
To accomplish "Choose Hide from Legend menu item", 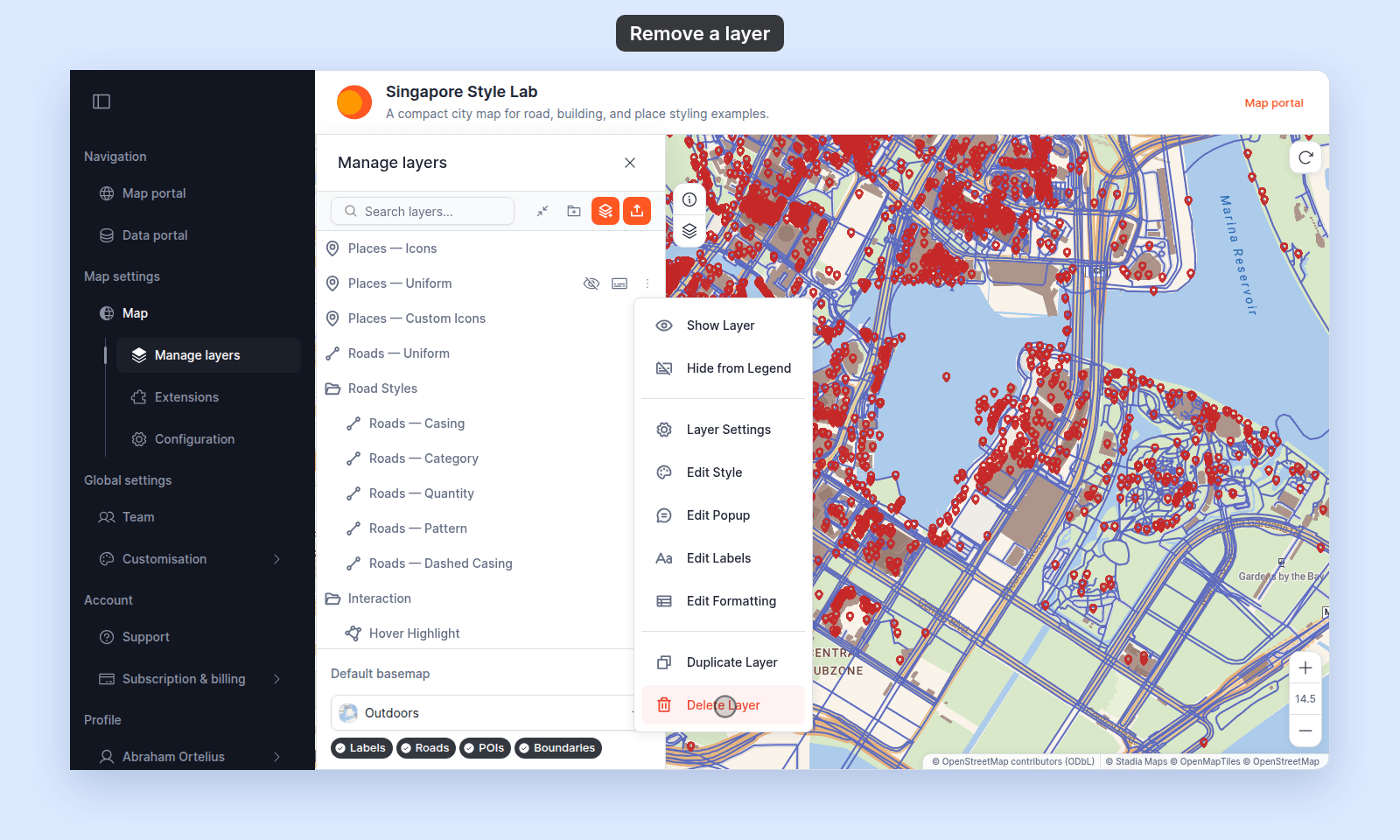I will point(723,368).
